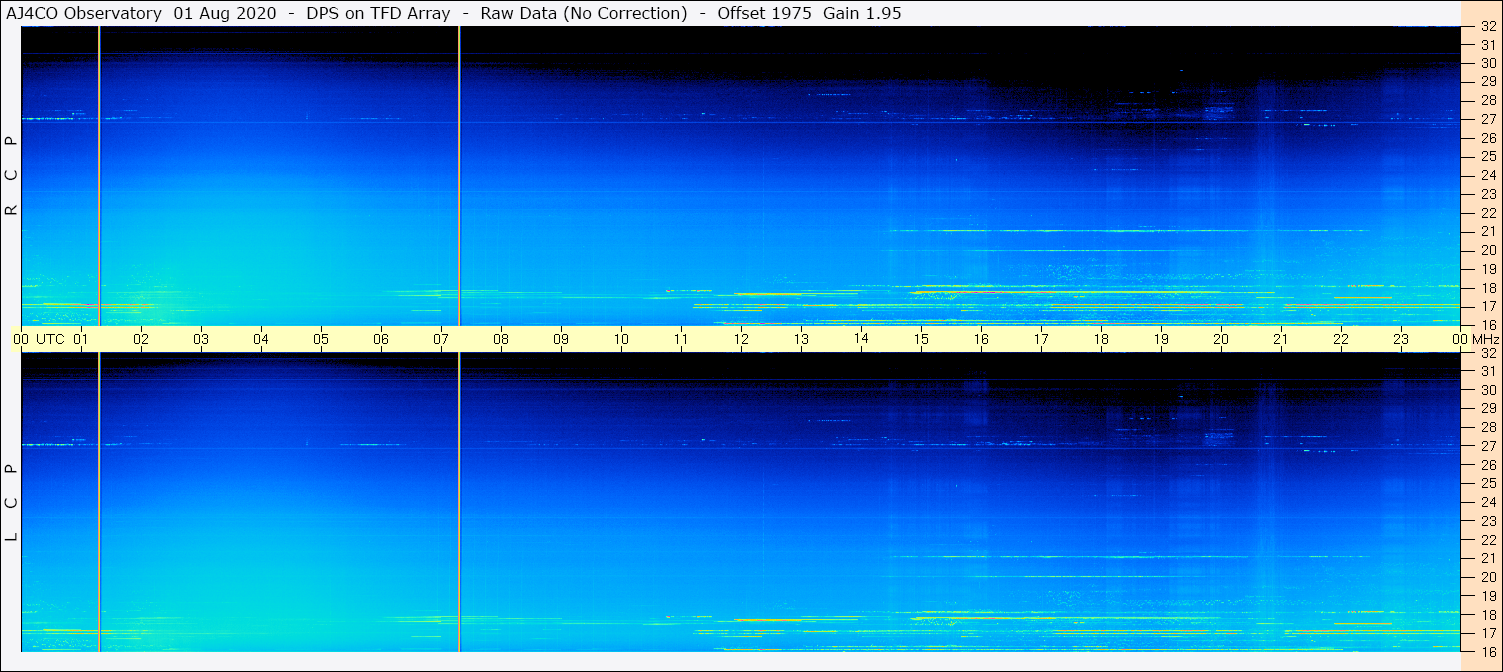Image resolution: width=1503 pixels, height=672 pixels.
Task: Click the 16 hour time axis label
Action: pos(981,339)
